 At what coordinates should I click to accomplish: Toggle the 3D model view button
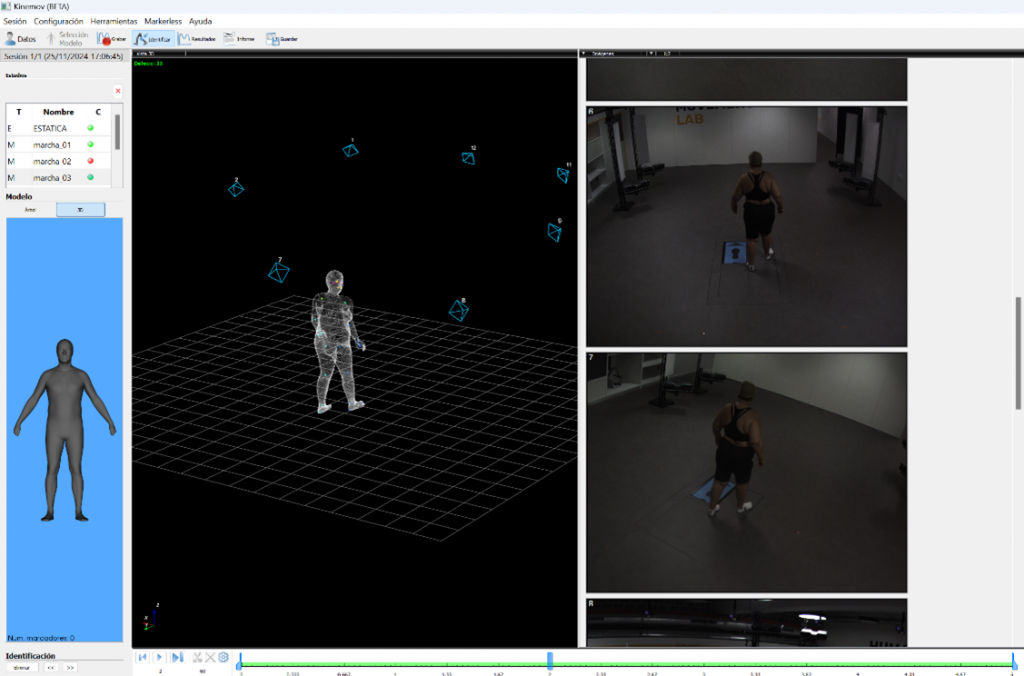coord(80,210)
